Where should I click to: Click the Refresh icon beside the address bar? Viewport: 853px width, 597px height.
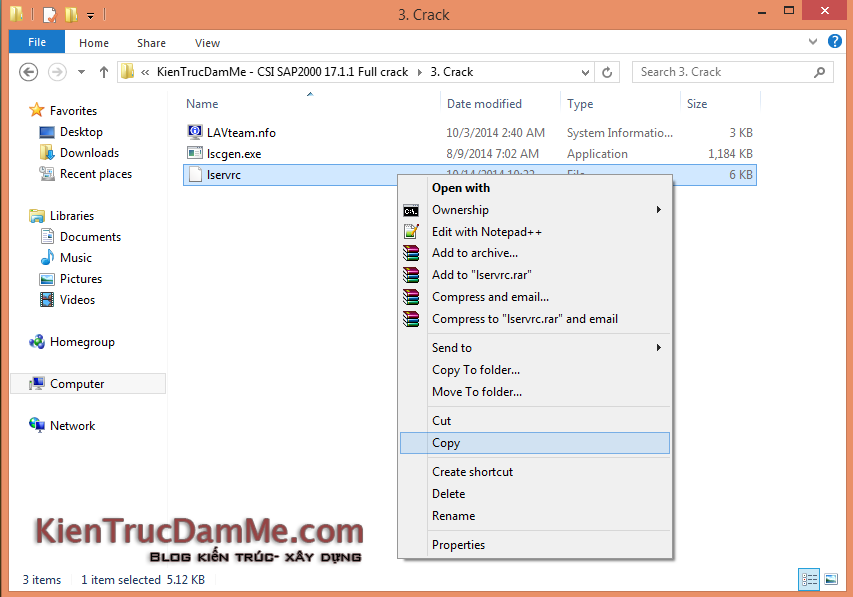pos(607,72)
